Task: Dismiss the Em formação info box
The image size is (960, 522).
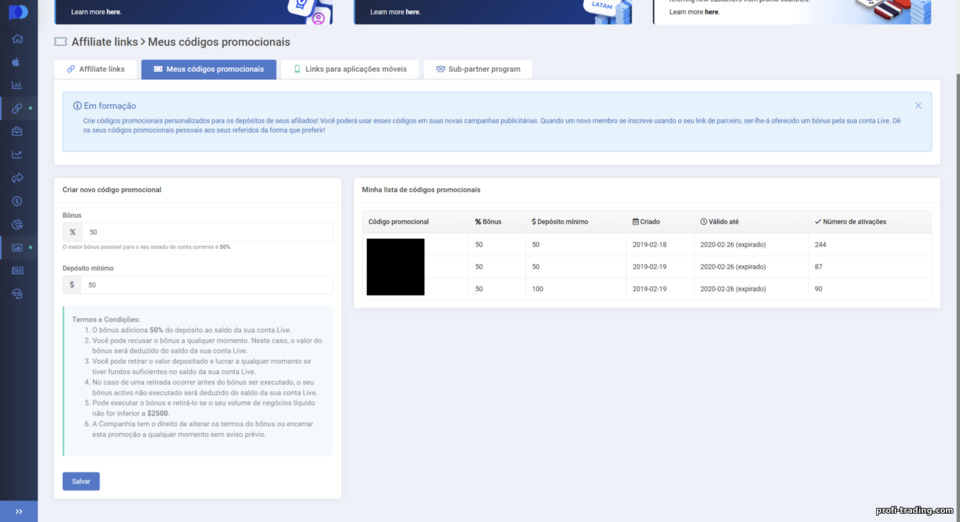Action: [x=918, y=106]
